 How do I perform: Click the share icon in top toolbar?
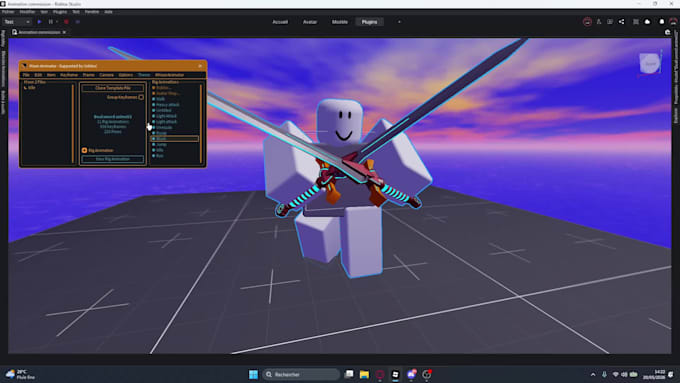point(621,22)
